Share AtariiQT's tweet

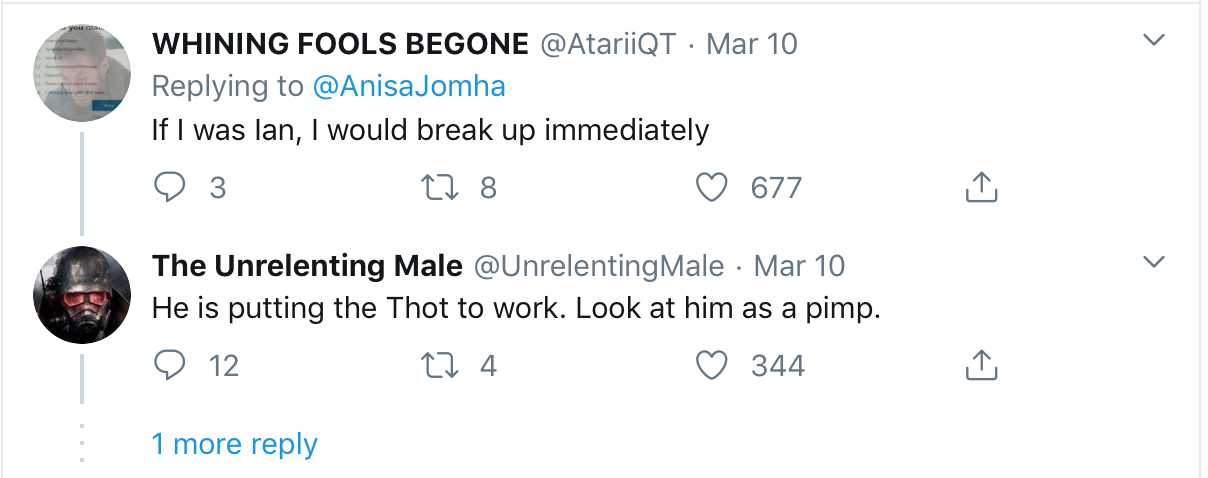click(981, 187)
